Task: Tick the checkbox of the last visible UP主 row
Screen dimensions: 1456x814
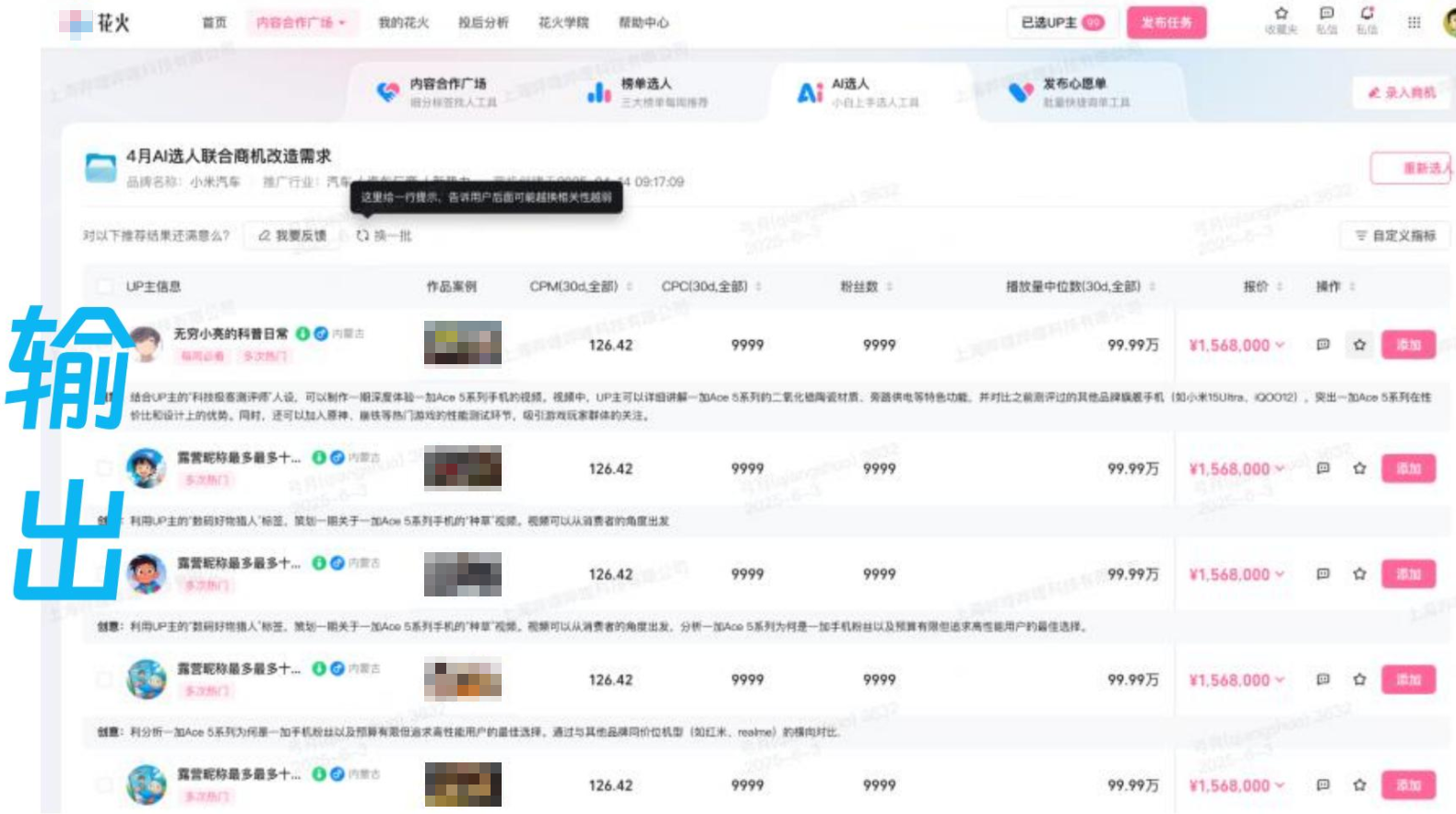Action: coord(105,785)
